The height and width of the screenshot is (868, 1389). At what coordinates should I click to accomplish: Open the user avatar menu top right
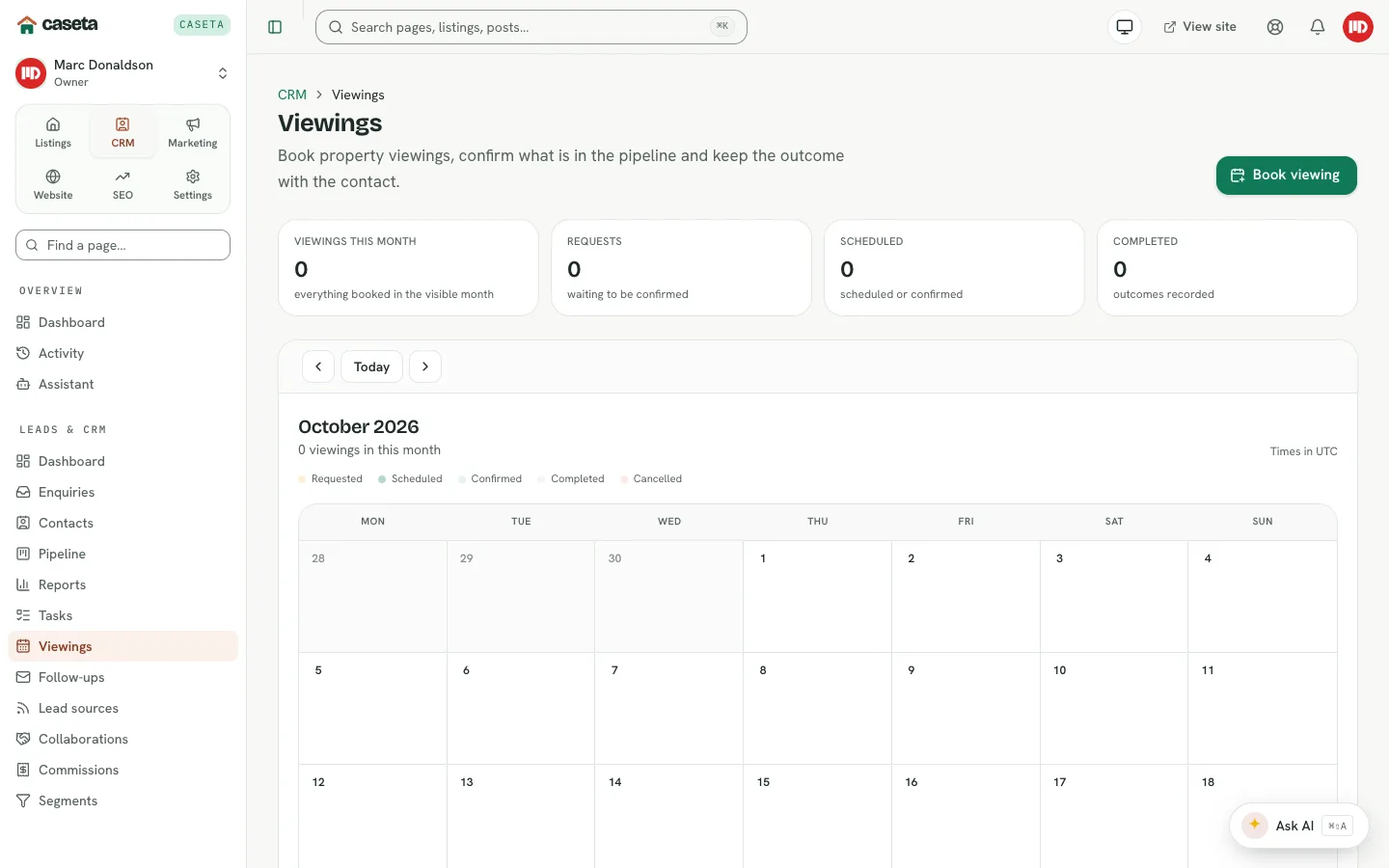pyautogui.click(x=1358, y=27)
